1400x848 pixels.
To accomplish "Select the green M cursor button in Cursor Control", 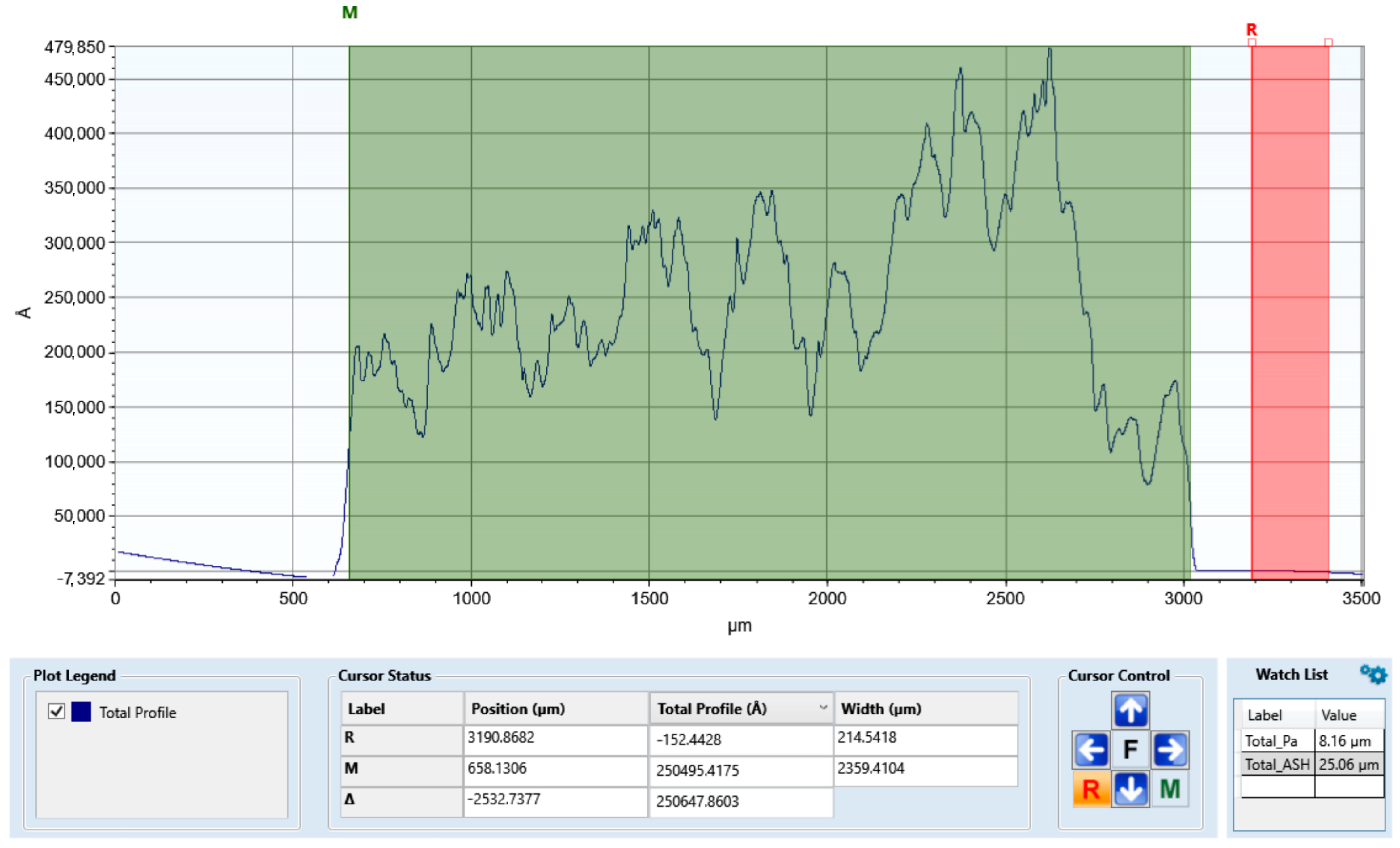I will (x=1170, y=789).
